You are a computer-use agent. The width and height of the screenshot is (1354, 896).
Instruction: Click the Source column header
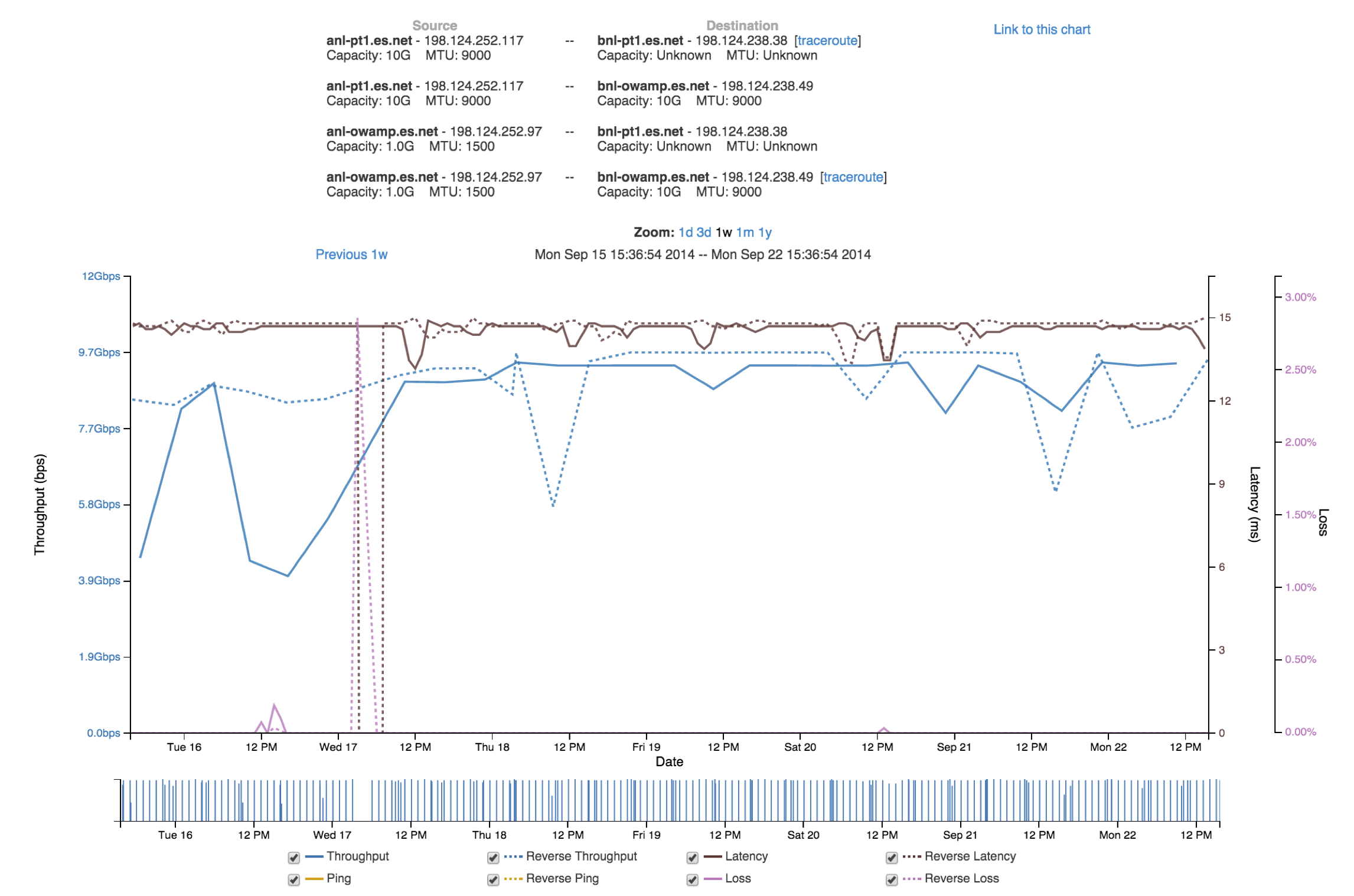(435, 25)
